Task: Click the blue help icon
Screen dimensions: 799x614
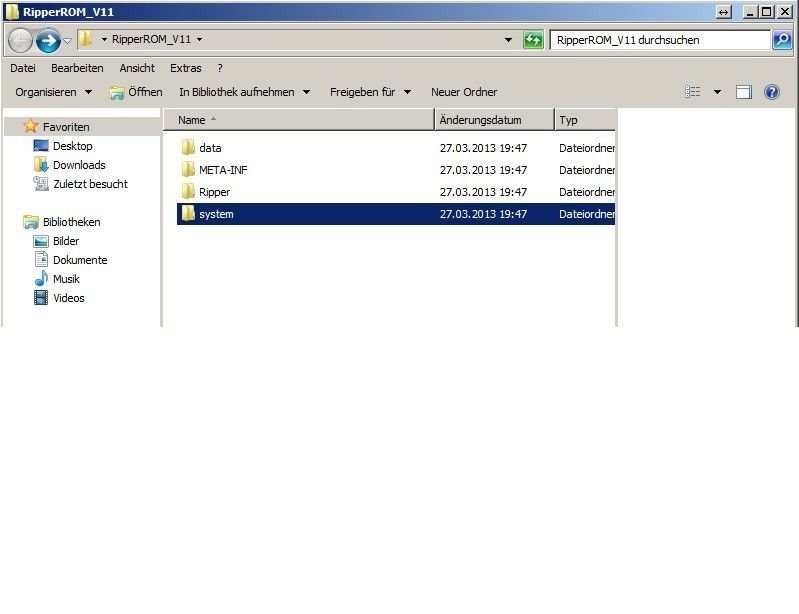Action: 771,92
